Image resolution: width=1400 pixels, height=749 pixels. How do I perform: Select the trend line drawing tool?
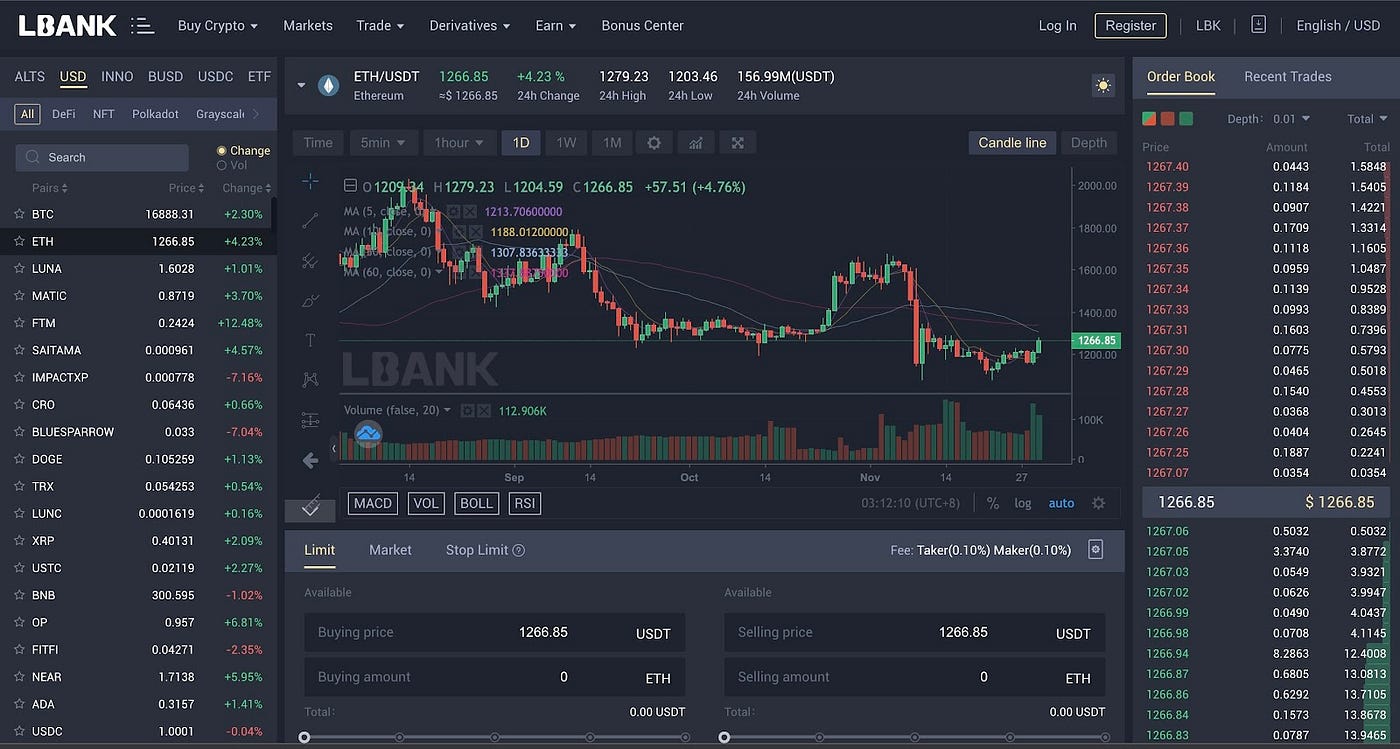click(310, 221)
